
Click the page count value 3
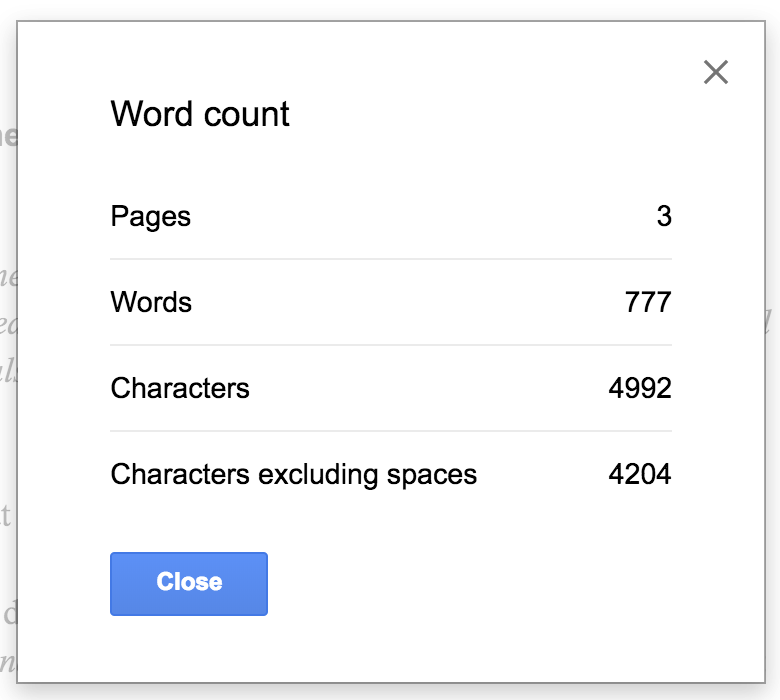click(664, 216)
